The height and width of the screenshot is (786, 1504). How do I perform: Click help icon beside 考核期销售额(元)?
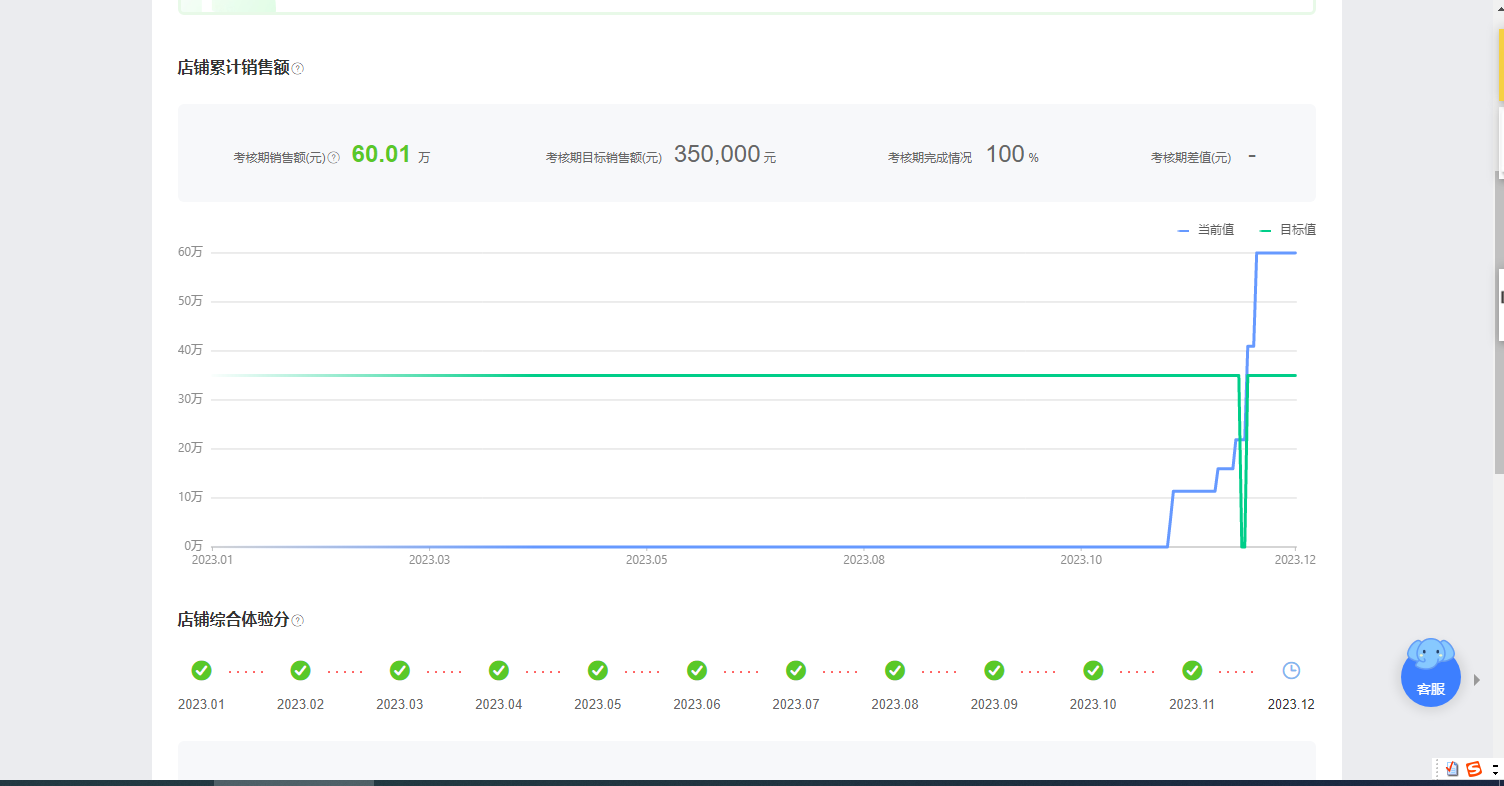[334, 158]
